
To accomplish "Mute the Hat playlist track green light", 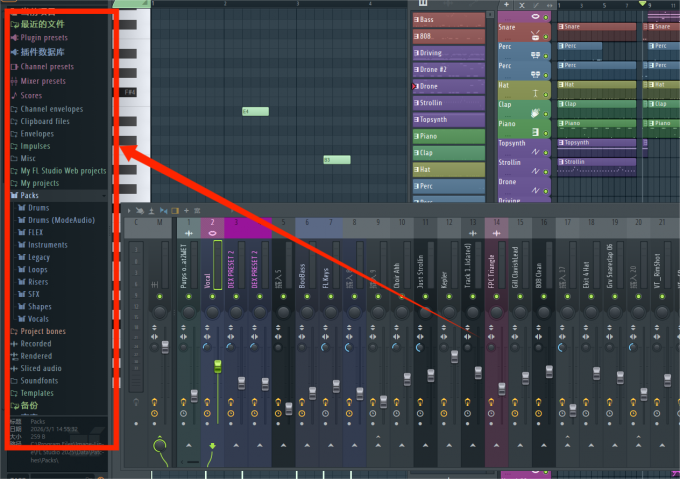I will click(x=546, y=94).
